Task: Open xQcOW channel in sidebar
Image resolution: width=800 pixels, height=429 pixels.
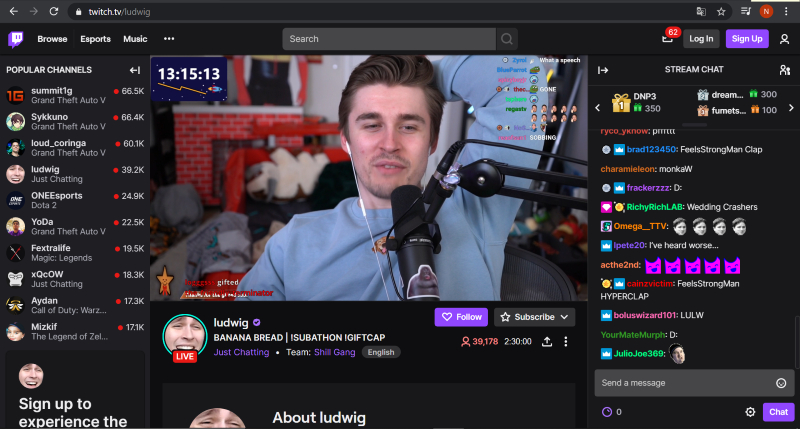Action: (75, 279)
